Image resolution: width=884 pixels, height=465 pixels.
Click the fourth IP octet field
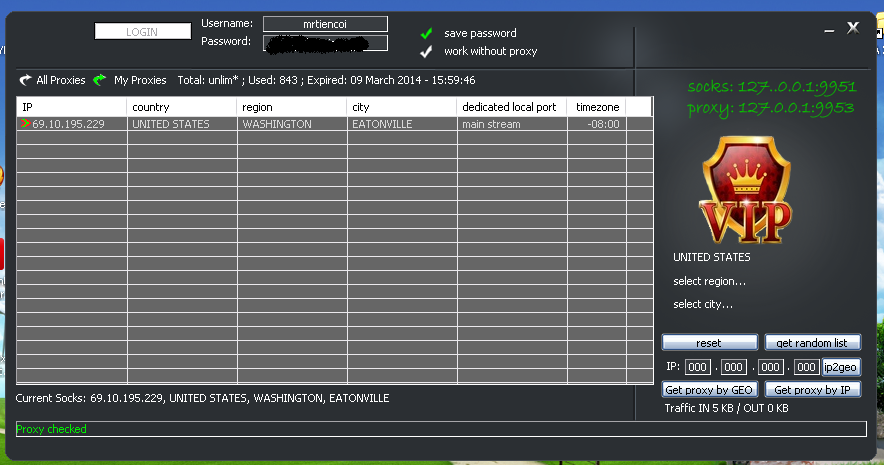[x=806, y=367]
